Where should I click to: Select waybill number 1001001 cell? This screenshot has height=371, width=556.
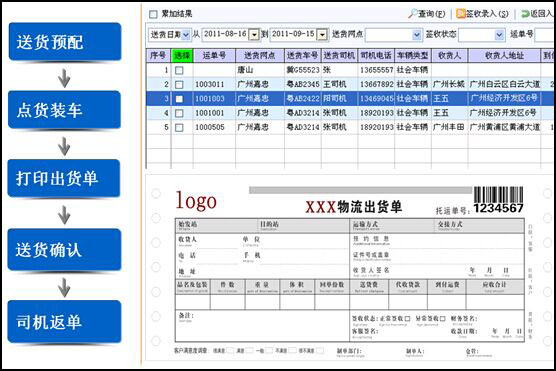(x=214, y=113)
